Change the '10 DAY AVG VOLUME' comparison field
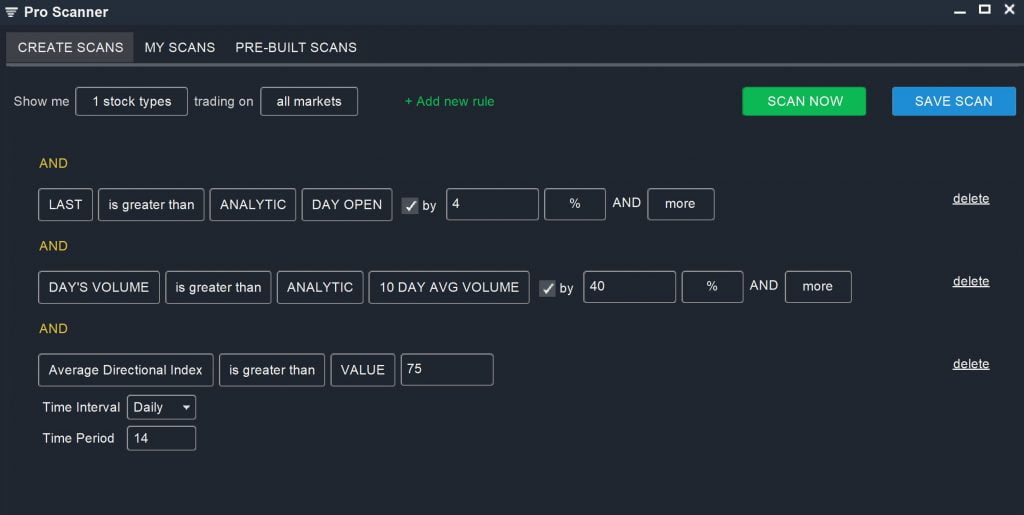The image size is (1024, 515). [449, 287]
